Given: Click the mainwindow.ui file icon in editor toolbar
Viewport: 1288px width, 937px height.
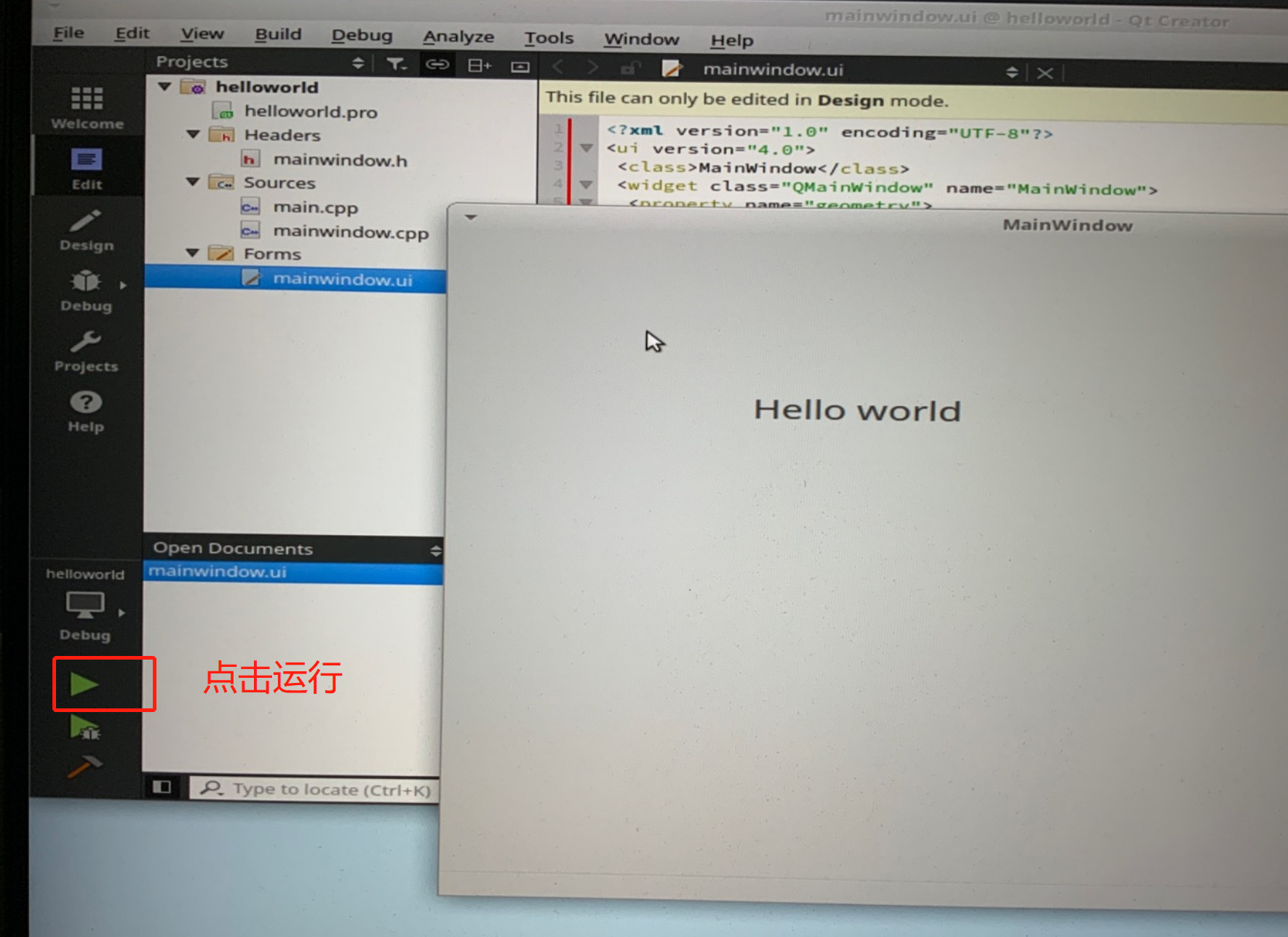Looking at the screenshot, I should [672, 69].
